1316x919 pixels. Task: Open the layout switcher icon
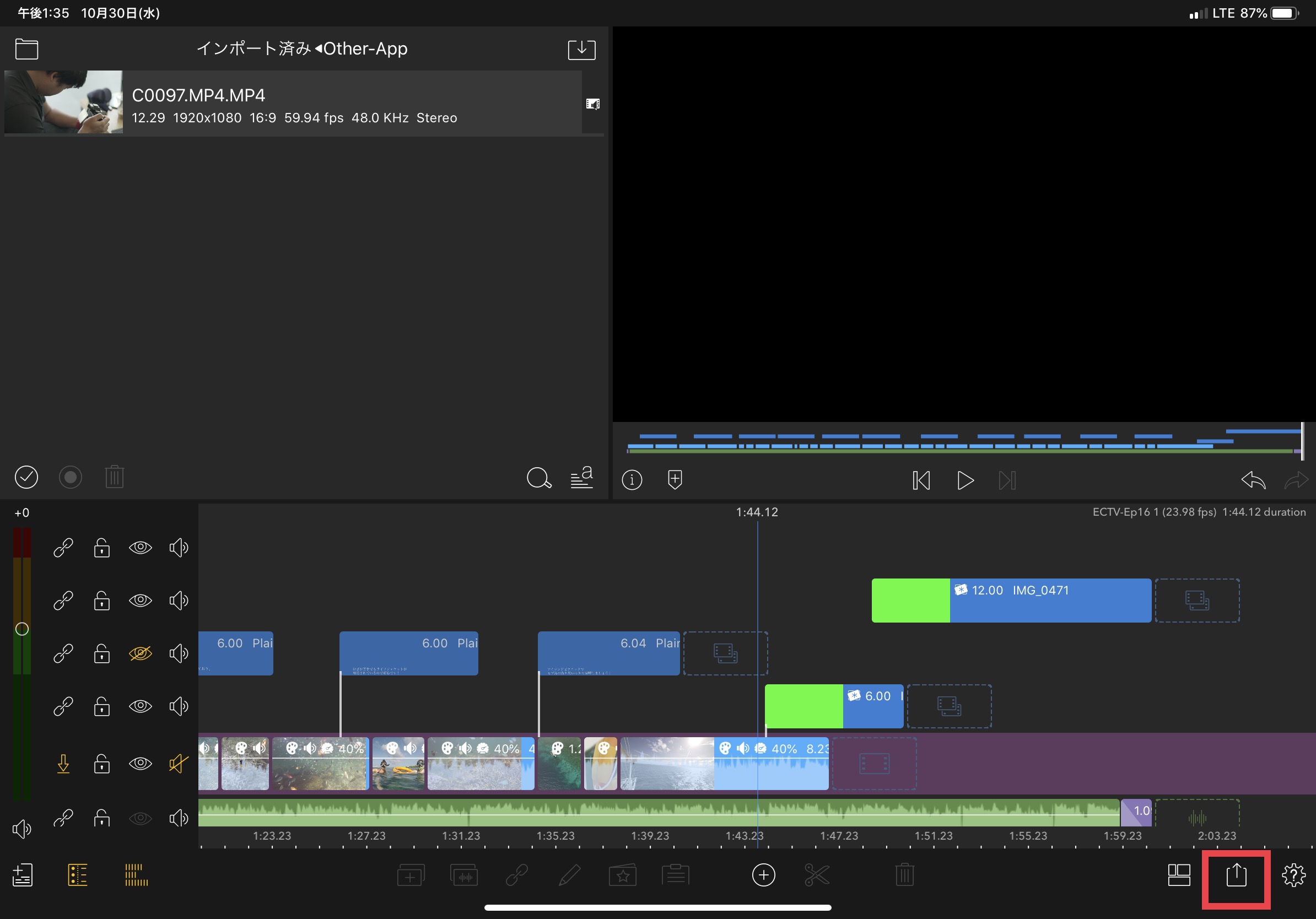[1178, 875]
